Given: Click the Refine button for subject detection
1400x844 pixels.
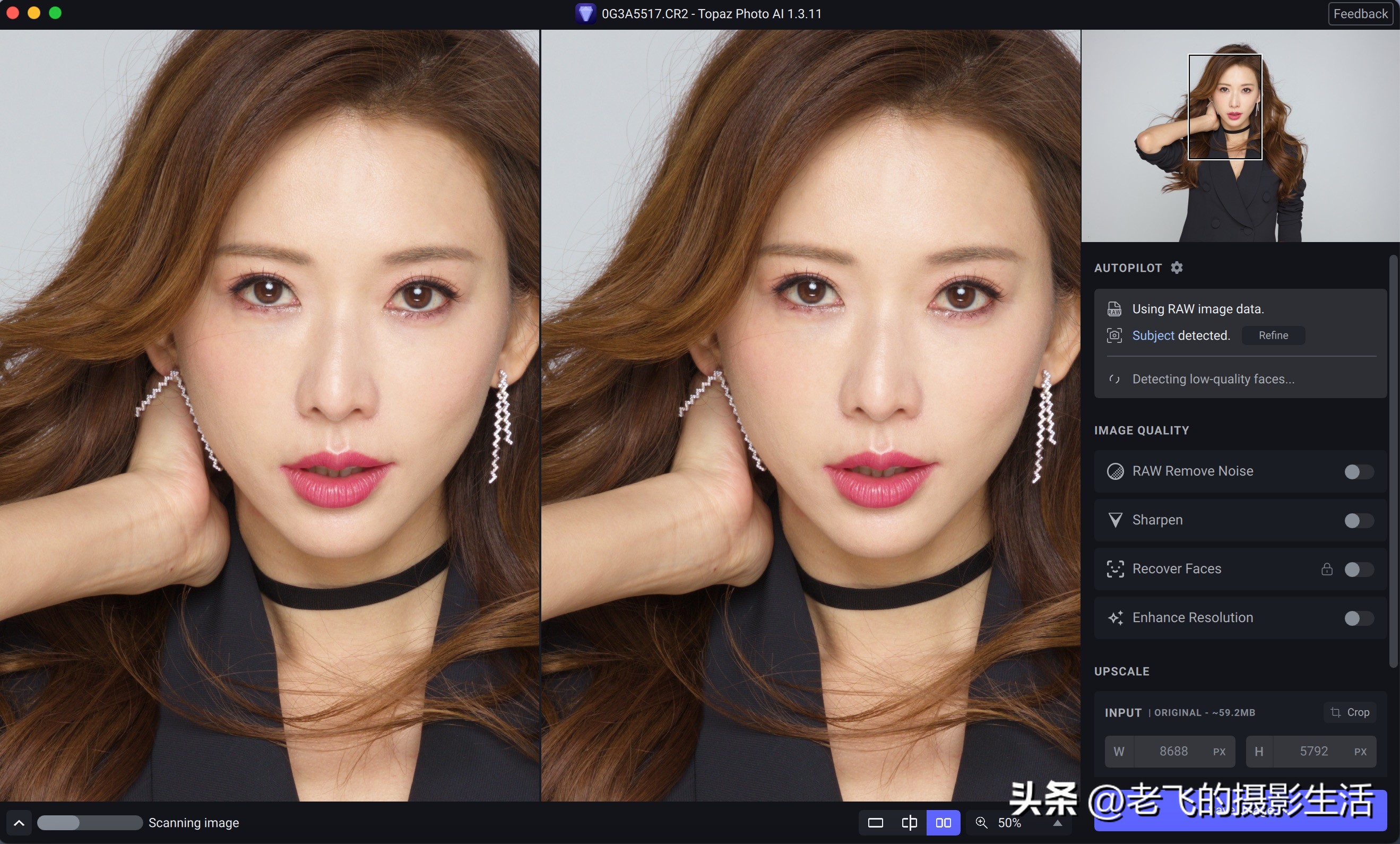Looking at the screenshot, I should [1273, 335].
